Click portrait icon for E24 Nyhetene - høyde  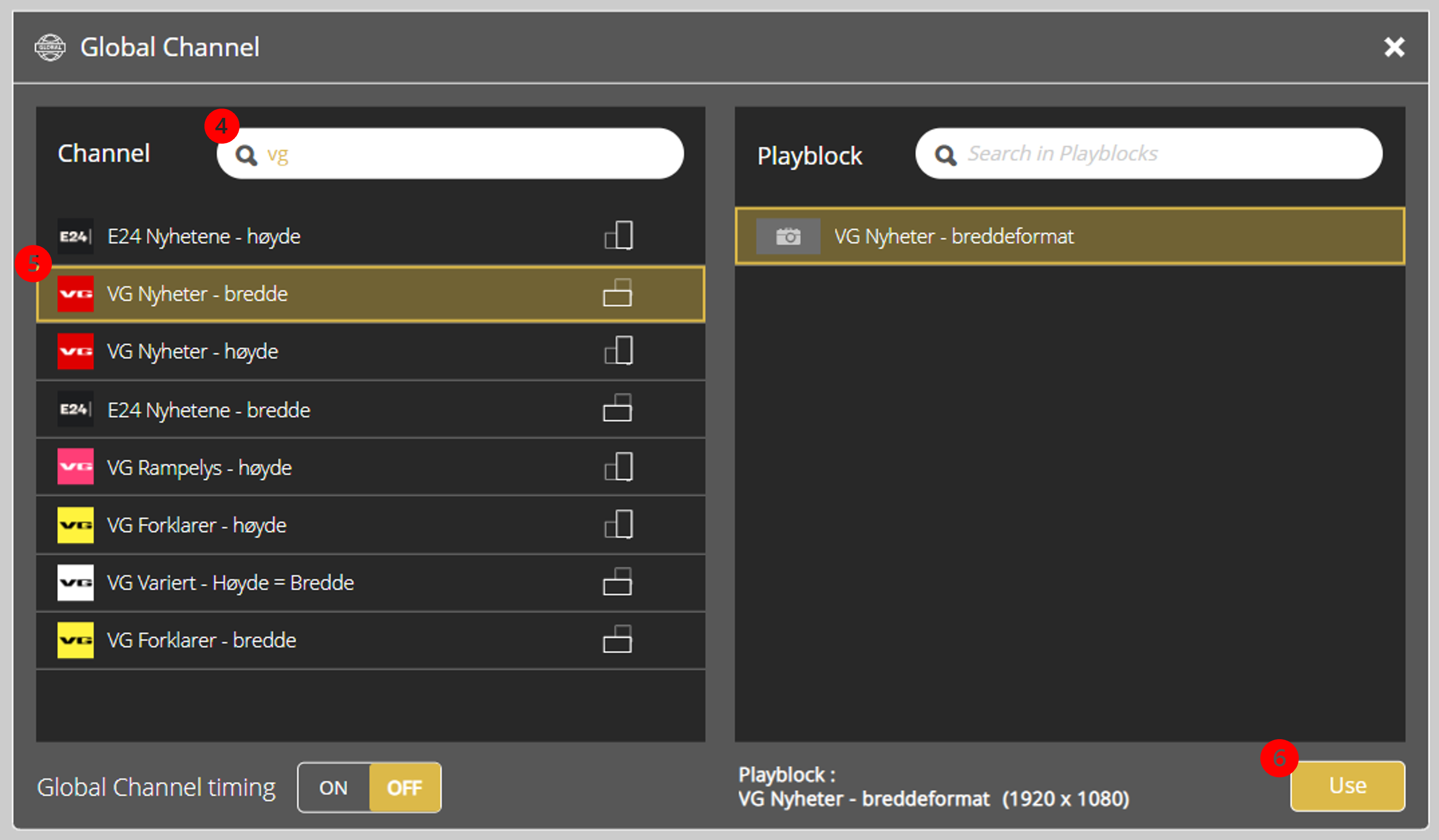click(x=619, y=235)
